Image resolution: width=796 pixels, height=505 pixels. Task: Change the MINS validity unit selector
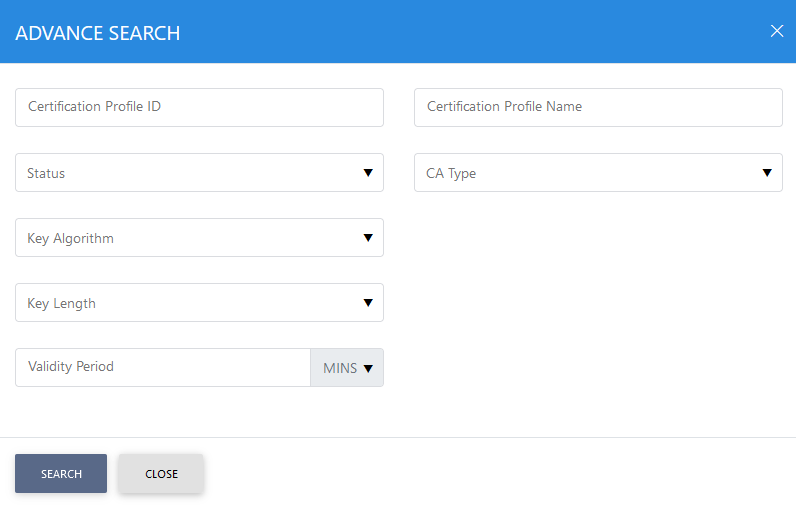click(x=346, y=368)
